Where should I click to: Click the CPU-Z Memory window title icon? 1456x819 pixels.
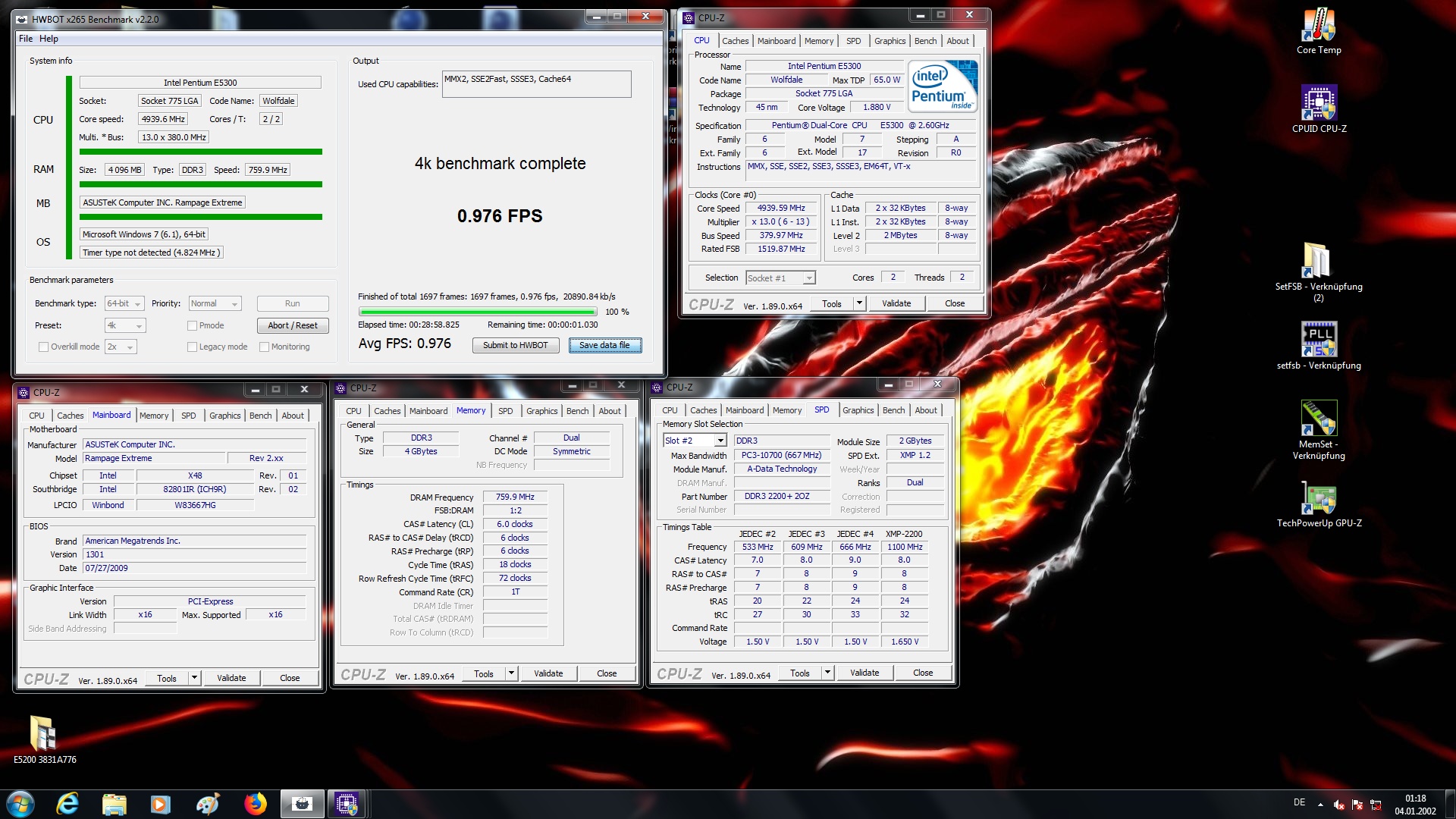tap(341, 388)
